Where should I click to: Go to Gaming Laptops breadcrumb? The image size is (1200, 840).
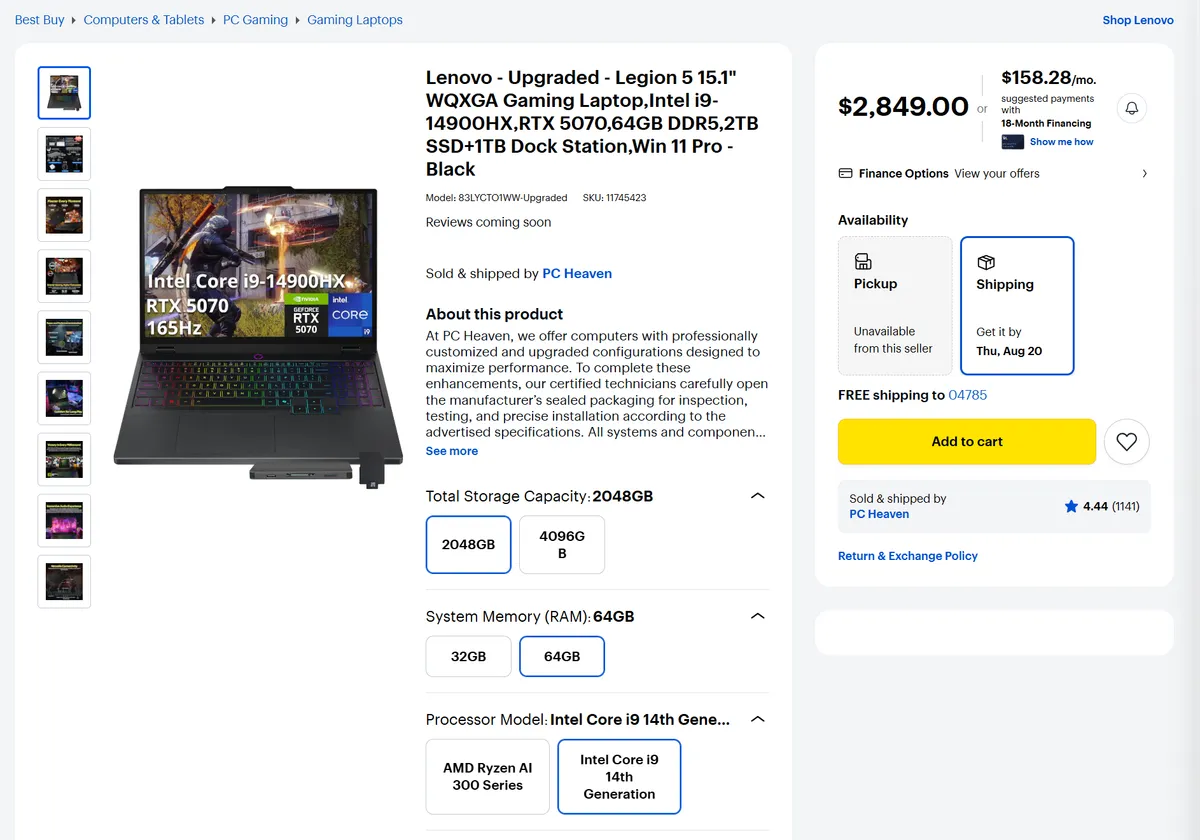click(355, 20)
